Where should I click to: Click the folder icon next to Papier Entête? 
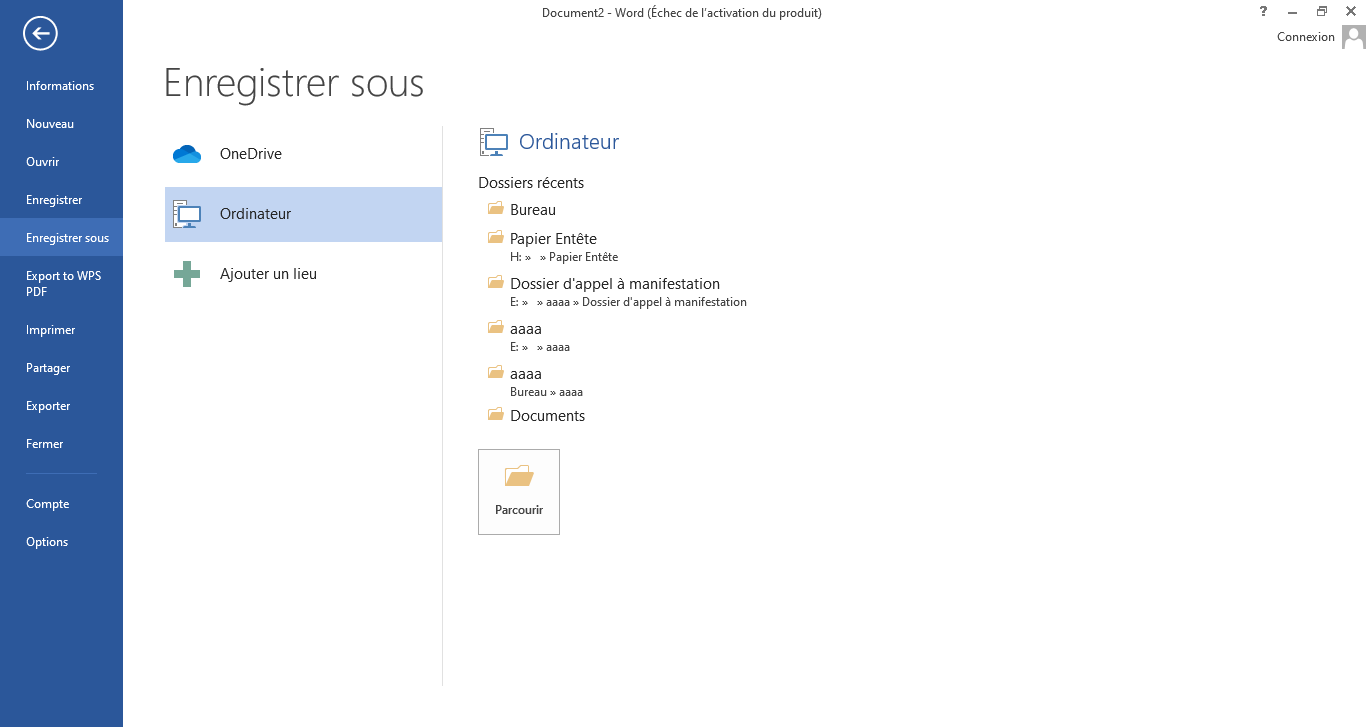pos(495,238)
